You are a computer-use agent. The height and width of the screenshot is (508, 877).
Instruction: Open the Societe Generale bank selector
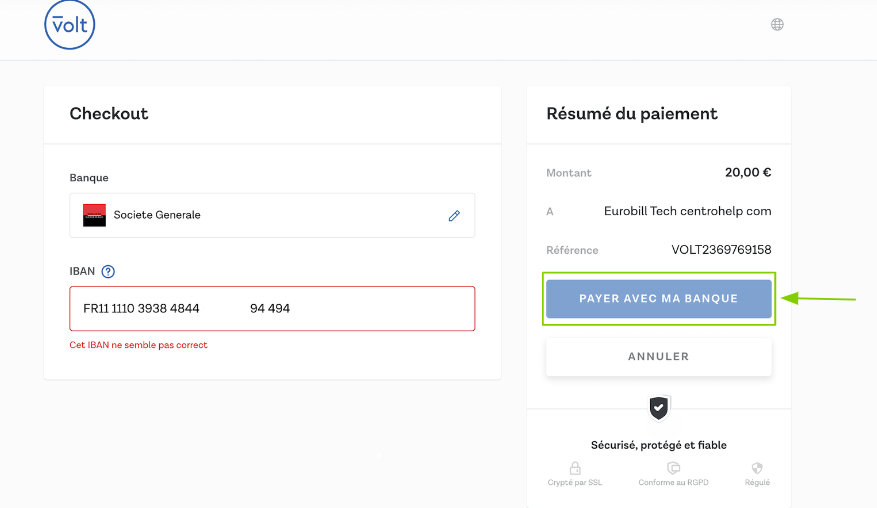pos(260,215)
